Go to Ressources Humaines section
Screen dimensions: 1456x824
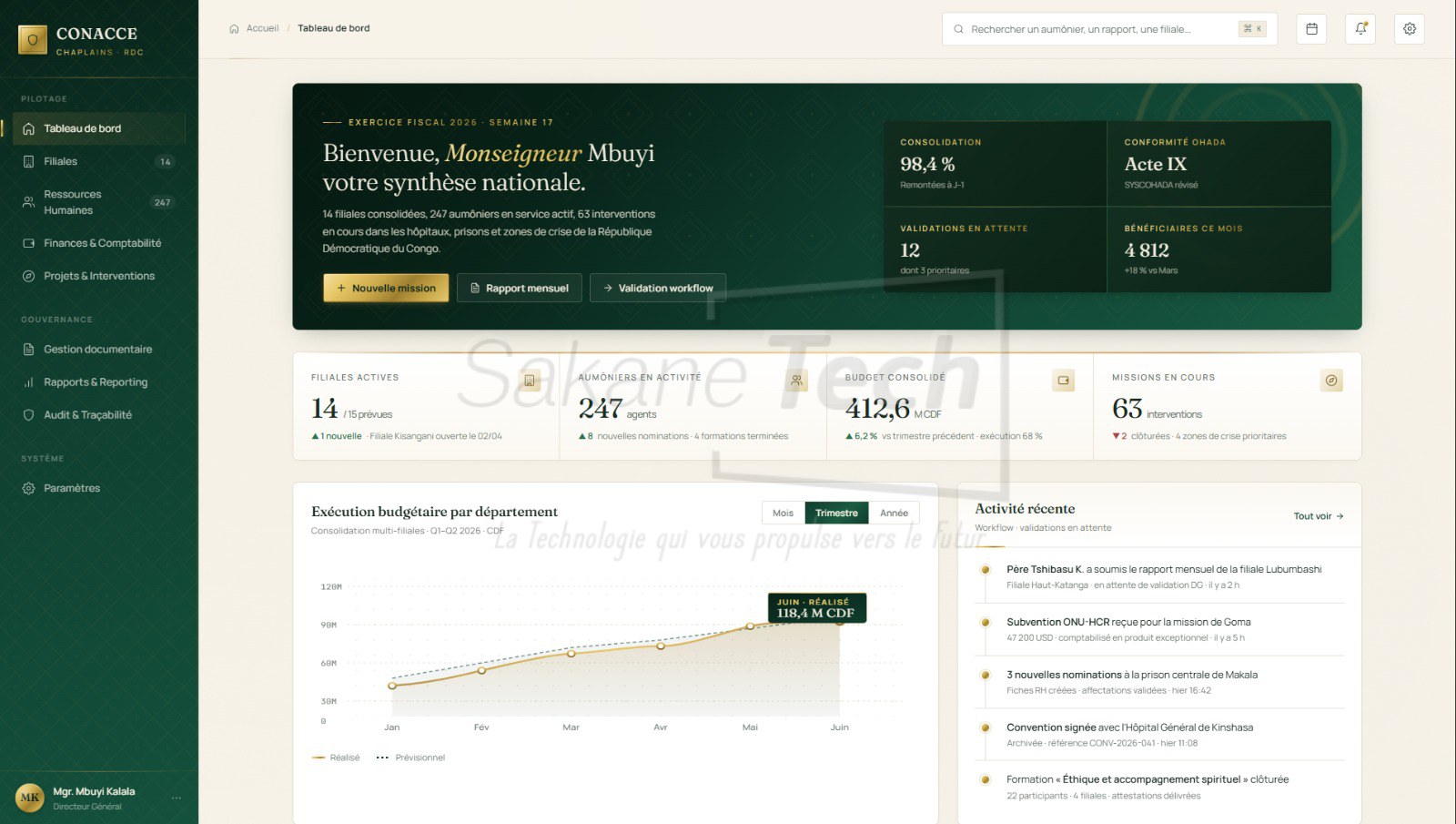98,202
